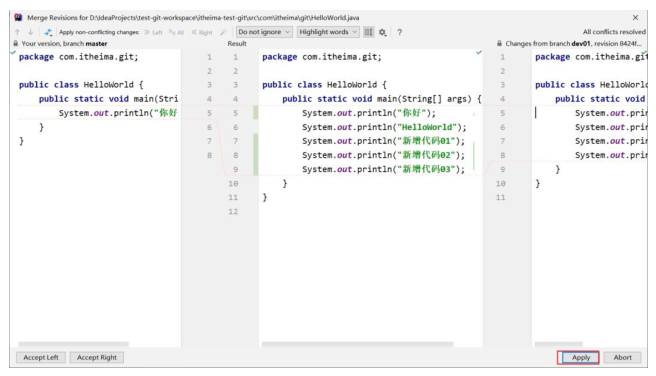
Task: Click lock icon beside Changes from branch dev01
Action: [x=499, y=43]
